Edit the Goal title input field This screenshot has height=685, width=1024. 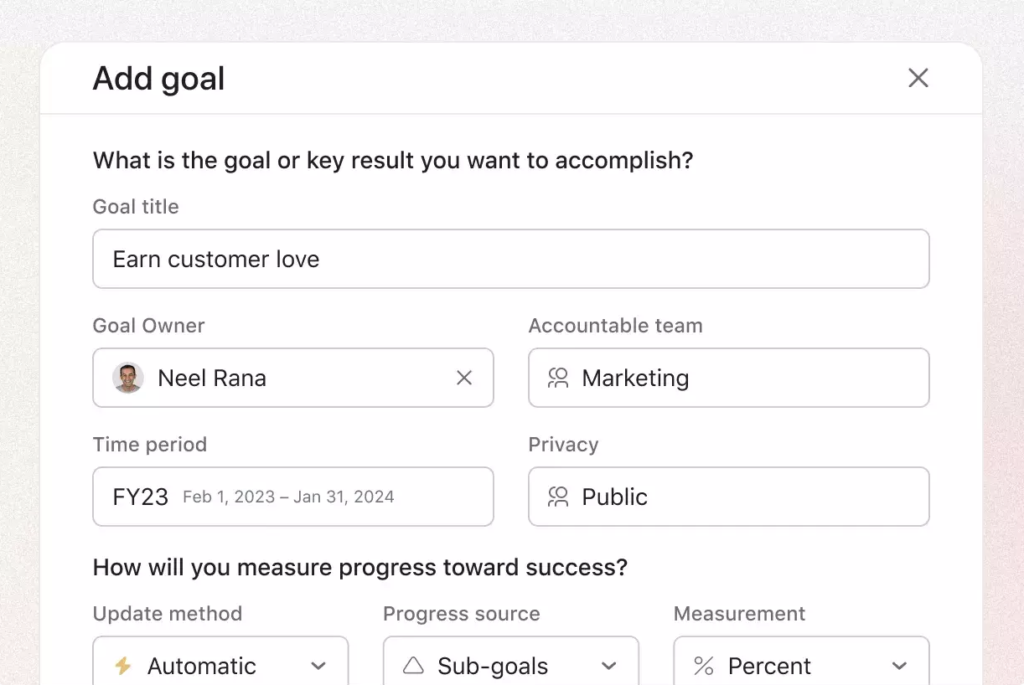click(x=511, y=259)
